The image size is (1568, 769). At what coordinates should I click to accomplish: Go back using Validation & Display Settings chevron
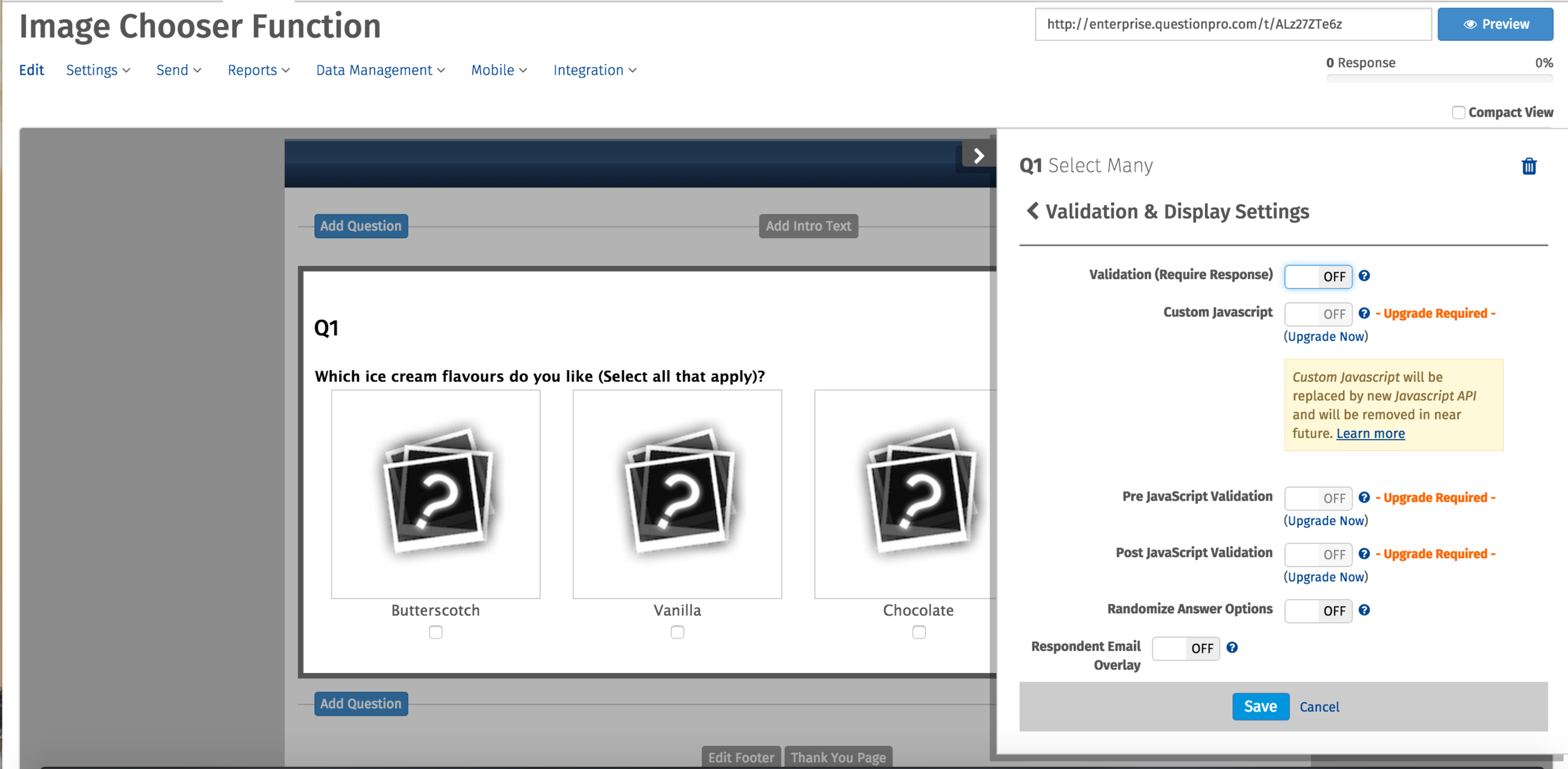point(1032,211)
